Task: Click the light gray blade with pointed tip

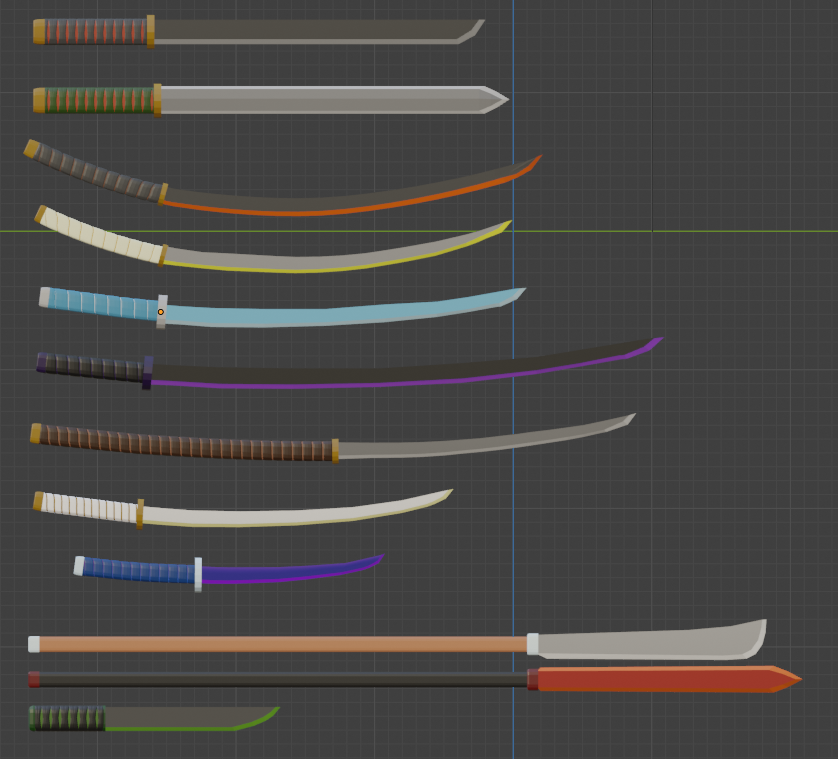Action: (x=320, y=100)
